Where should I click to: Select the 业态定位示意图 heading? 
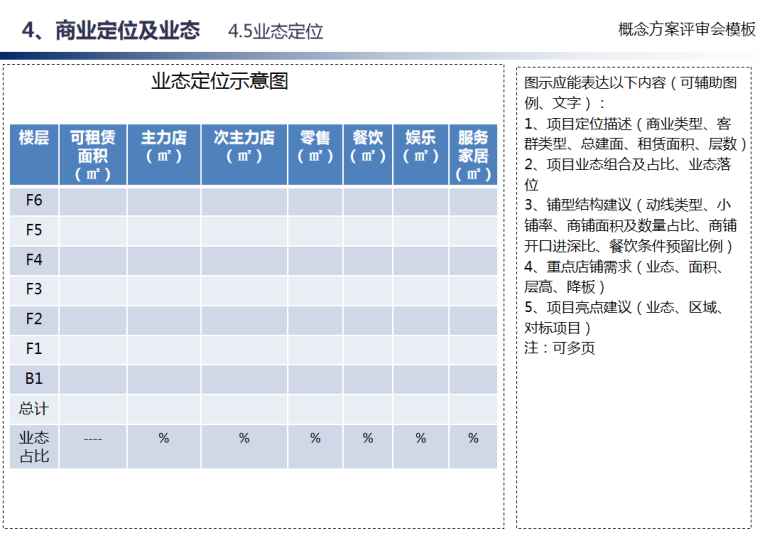tap(220, 82)
